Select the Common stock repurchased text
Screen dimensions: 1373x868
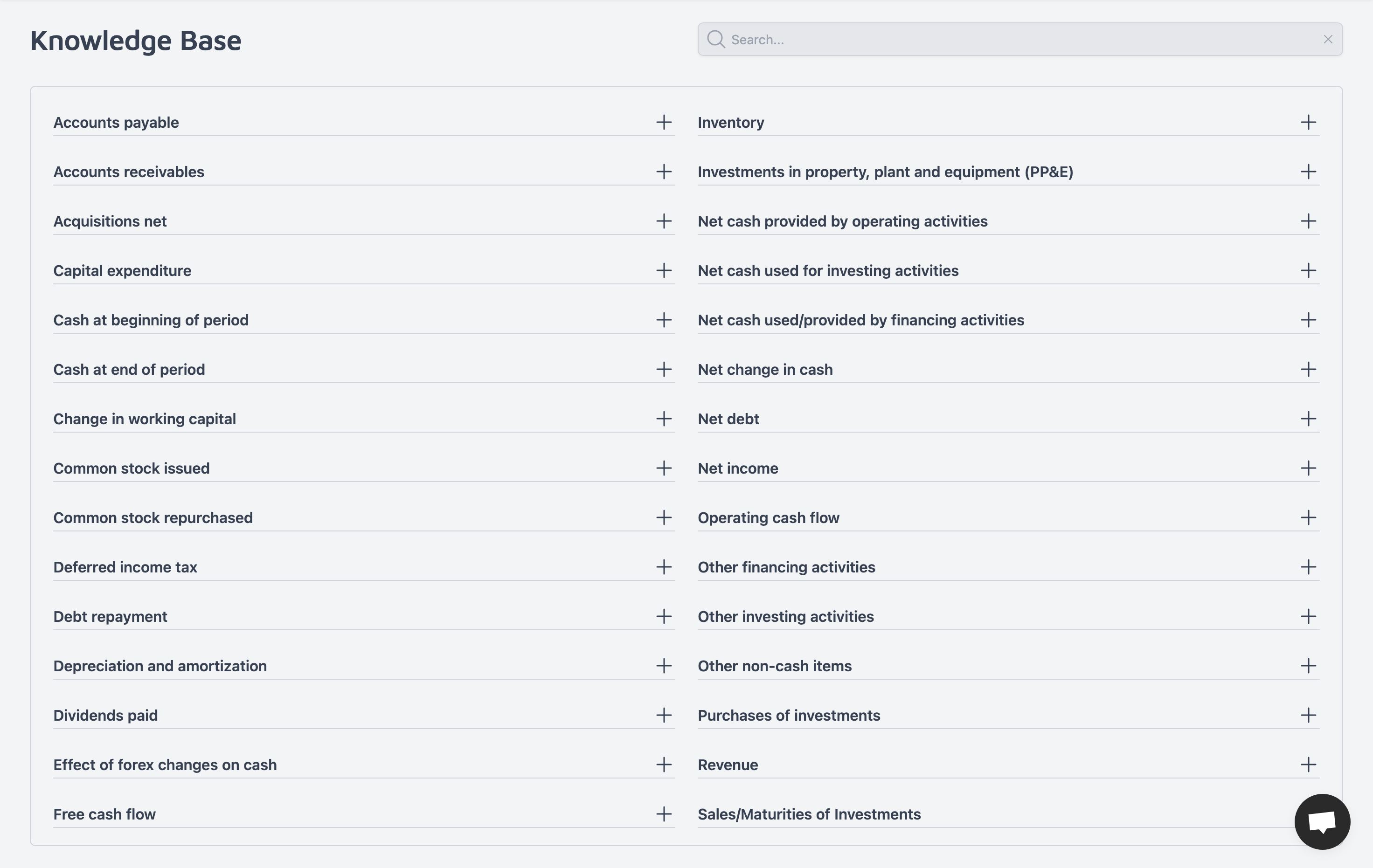point(153,517)
